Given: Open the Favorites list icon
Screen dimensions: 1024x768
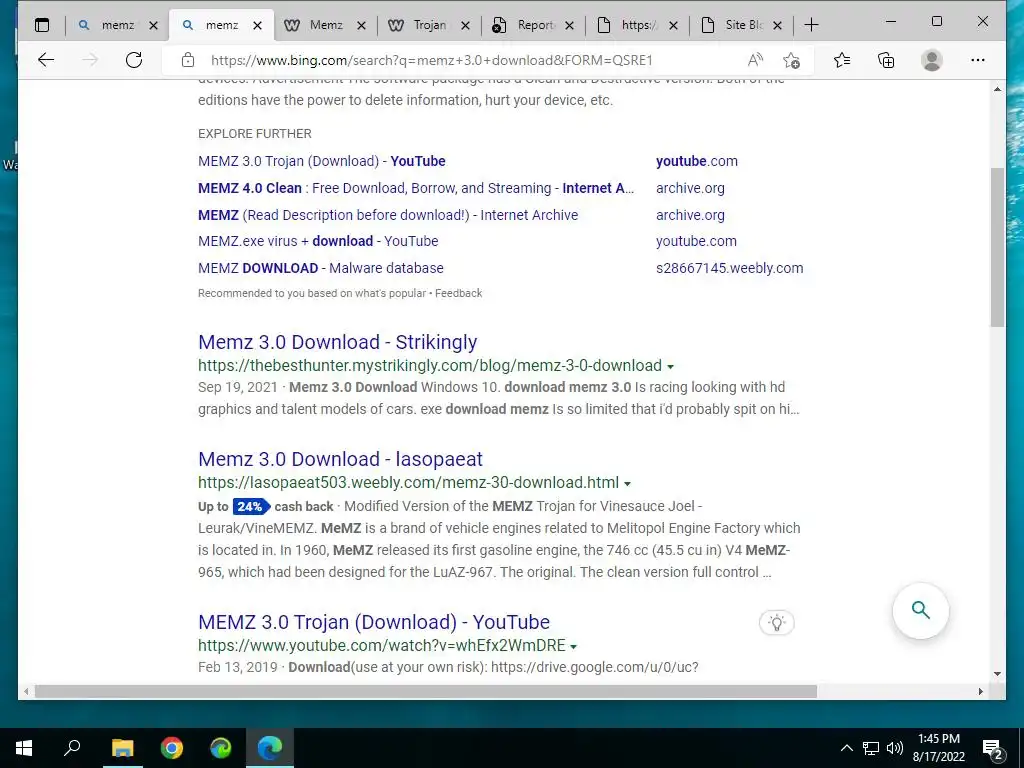Looking at the screenshot, I should coord(842,60).
